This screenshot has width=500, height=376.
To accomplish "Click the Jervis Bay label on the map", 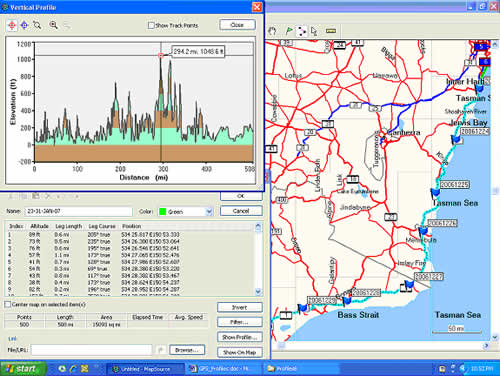I will click(x=469, y=122).
